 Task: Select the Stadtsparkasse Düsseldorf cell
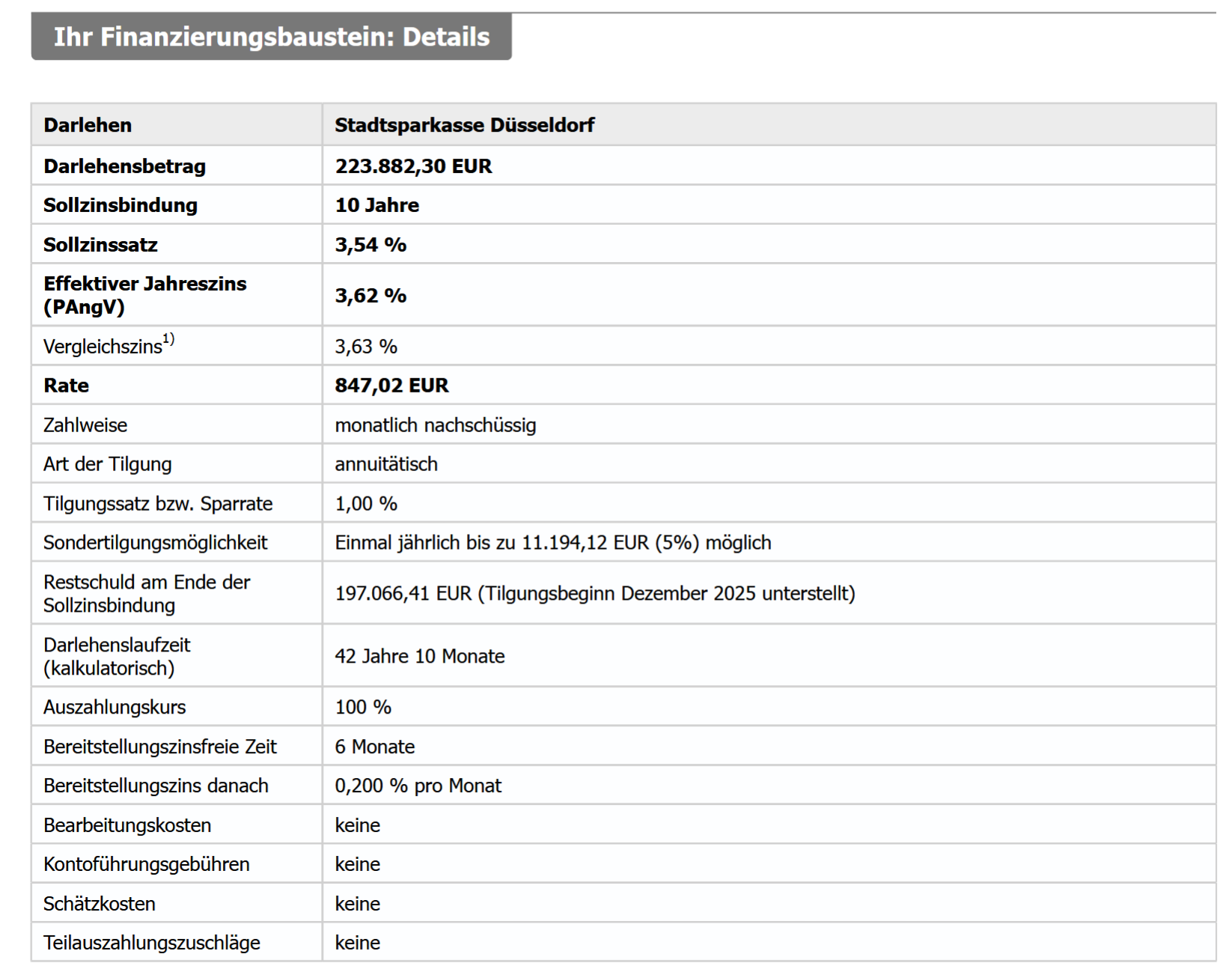[464, 125]
